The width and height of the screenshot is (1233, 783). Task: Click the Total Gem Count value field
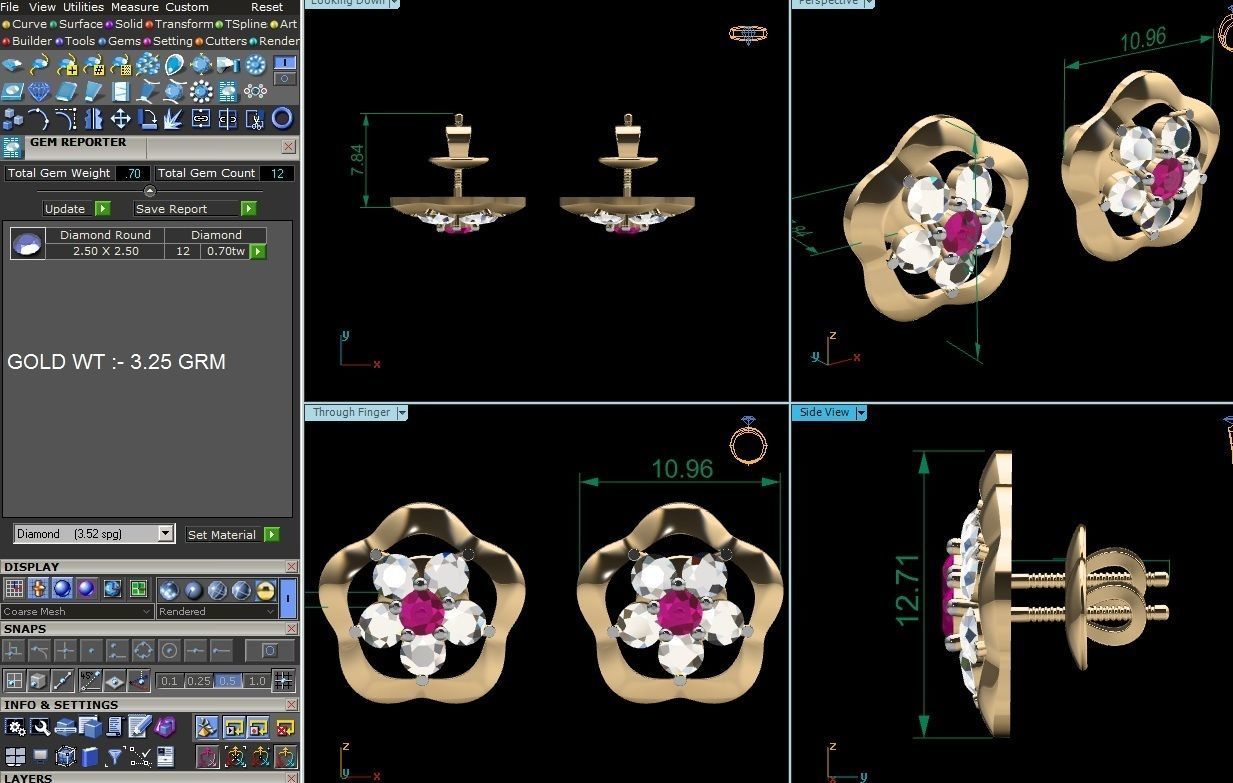pyautogui.click(x=276, y=173)
